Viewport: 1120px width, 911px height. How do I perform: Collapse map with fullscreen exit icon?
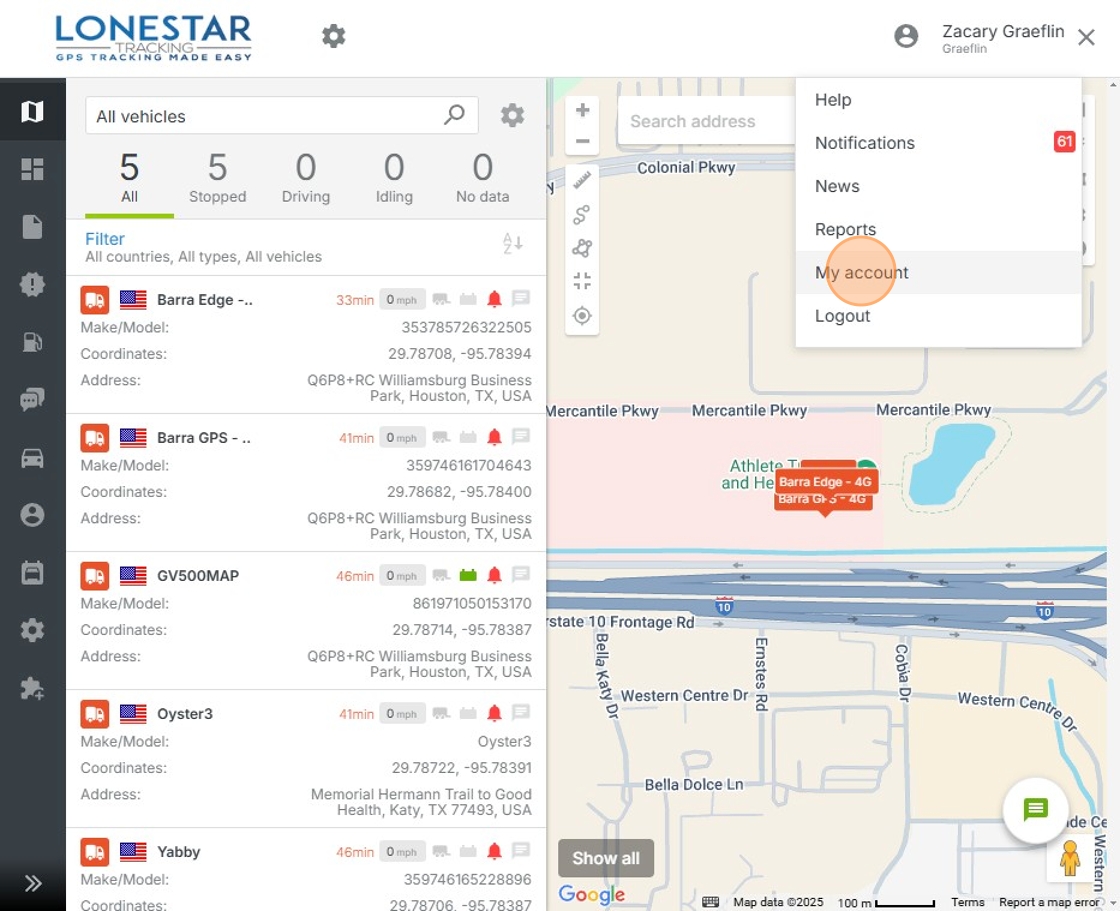point(582,281)
